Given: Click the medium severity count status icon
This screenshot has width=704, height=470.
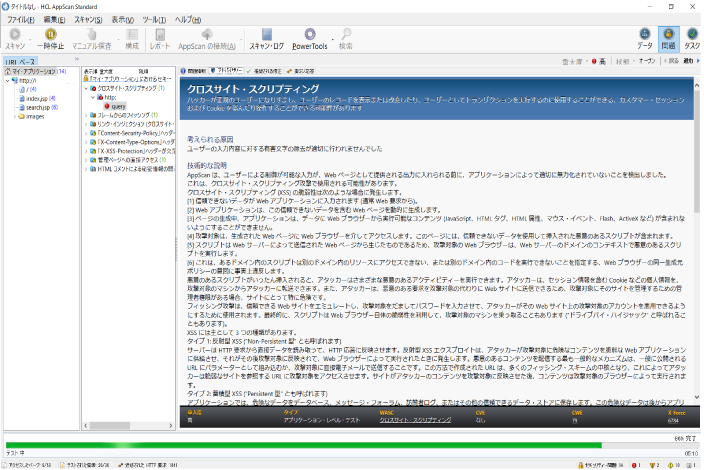Looking at the screenshot, I should coord(652,466).
